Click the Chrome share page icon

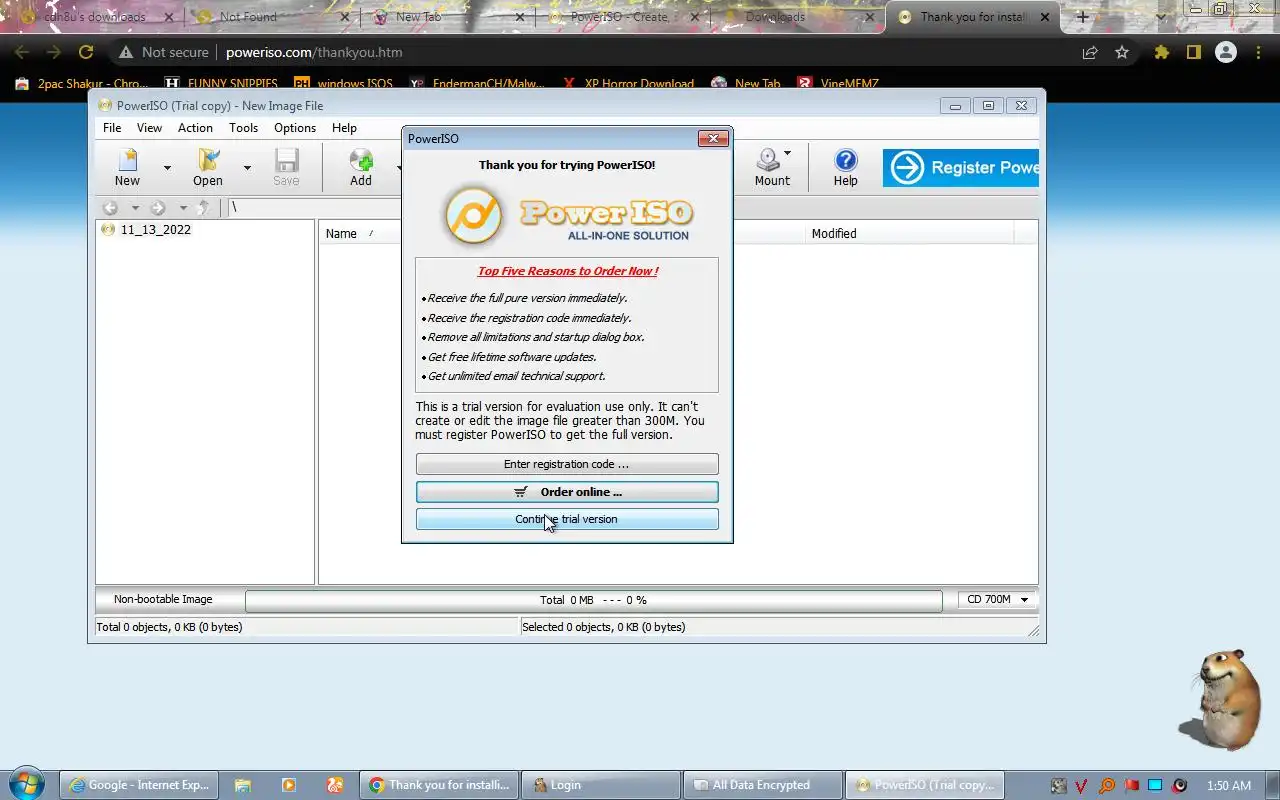pyautogui.click(x=1090, y=52)
